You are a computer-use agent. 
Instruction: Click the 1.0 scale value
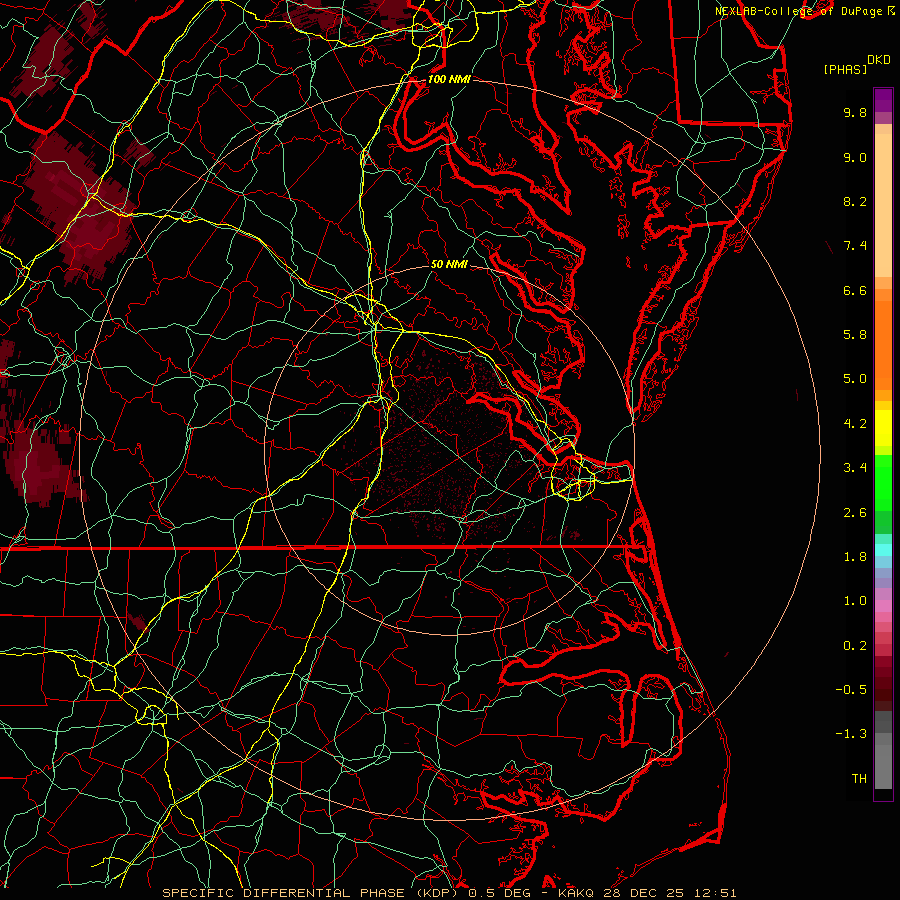(855, 601)
